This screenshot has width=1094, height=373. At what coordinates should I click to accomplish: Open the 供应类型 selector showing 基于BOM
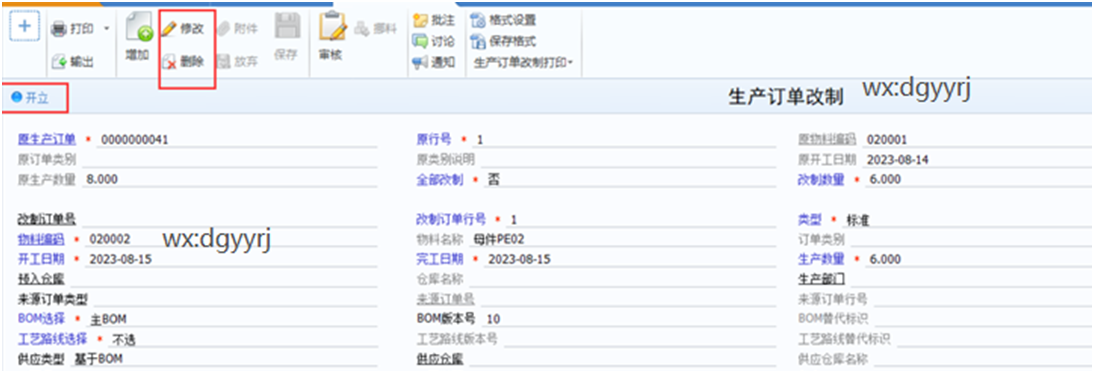pos(223,359)
